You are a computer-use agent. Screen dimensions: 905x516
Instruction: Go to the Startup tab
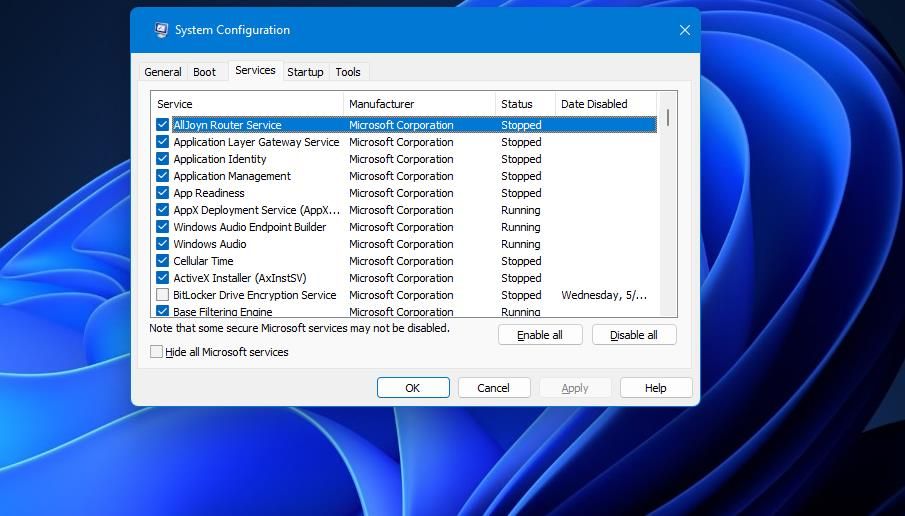[305, 72]
